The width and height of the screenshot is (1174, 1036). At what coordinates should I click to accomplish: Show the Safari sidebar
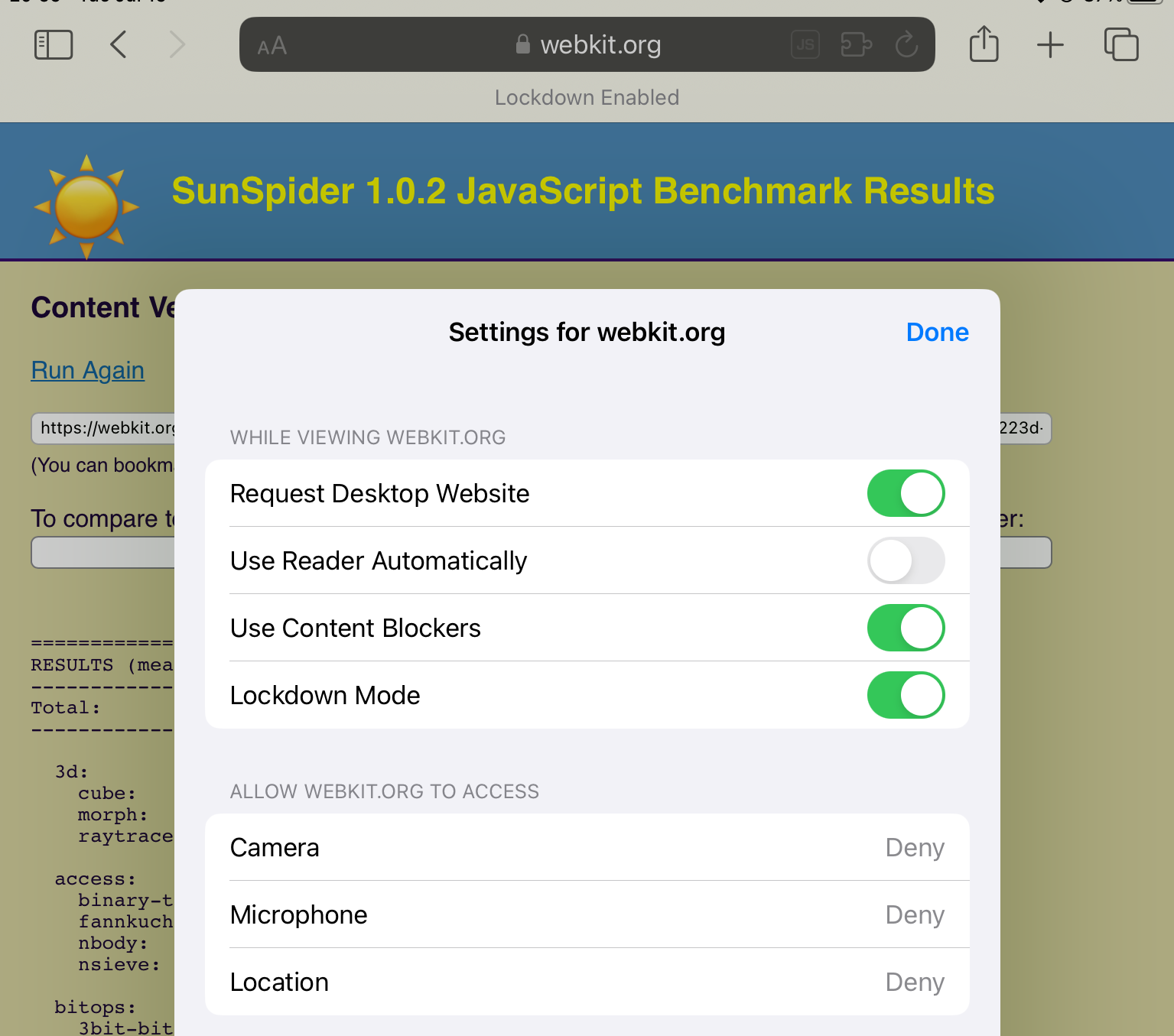click(54, 44)
